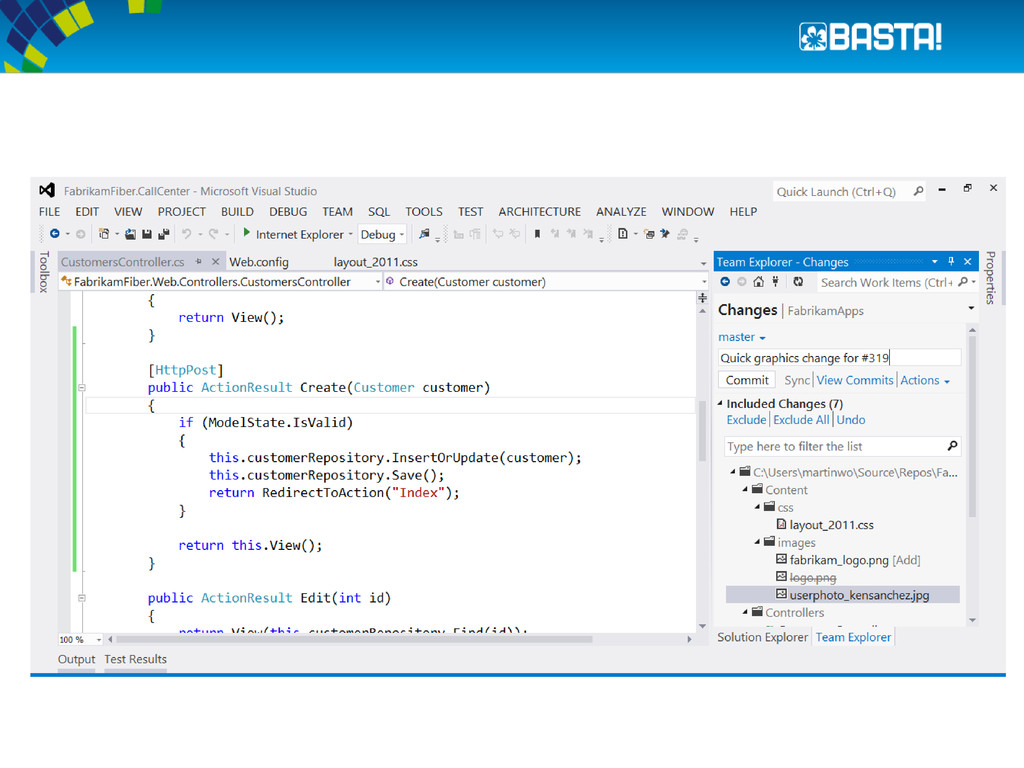
Task: Collapse the Included Changes section
Action: (x=720, y=403)
